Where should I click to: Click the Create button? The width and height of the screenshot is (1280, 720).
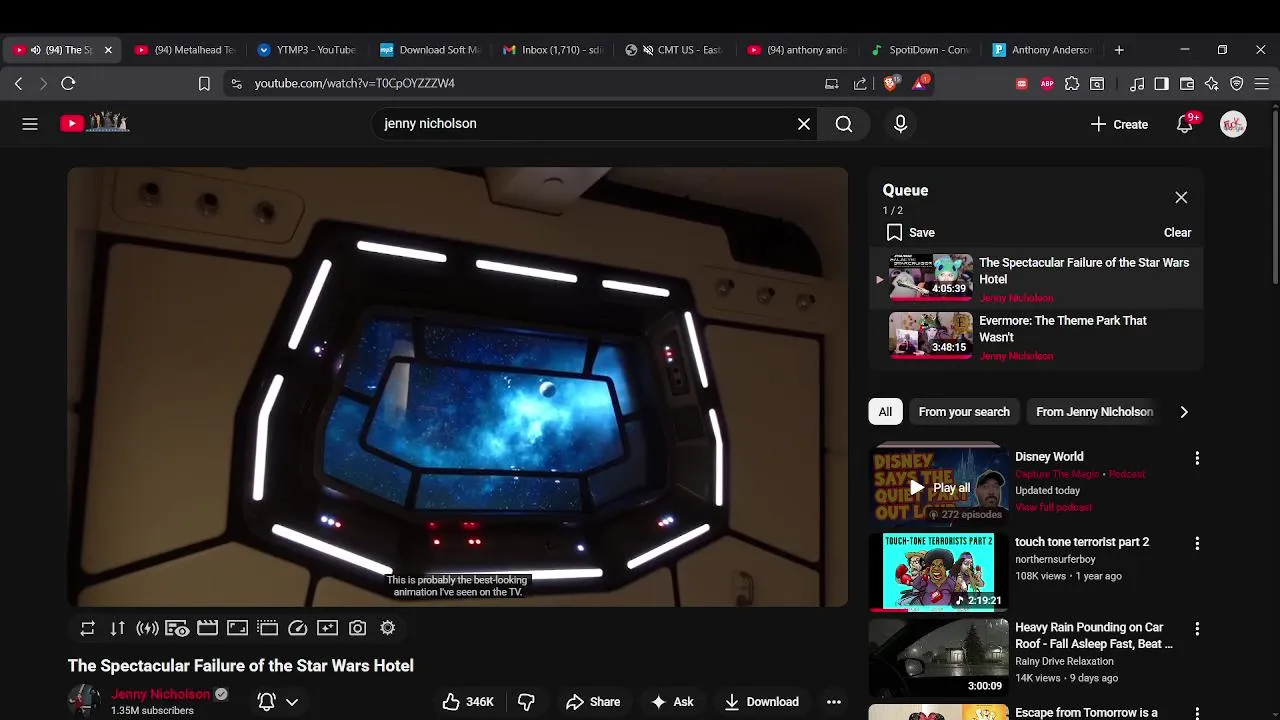[x=1119, y=124]
